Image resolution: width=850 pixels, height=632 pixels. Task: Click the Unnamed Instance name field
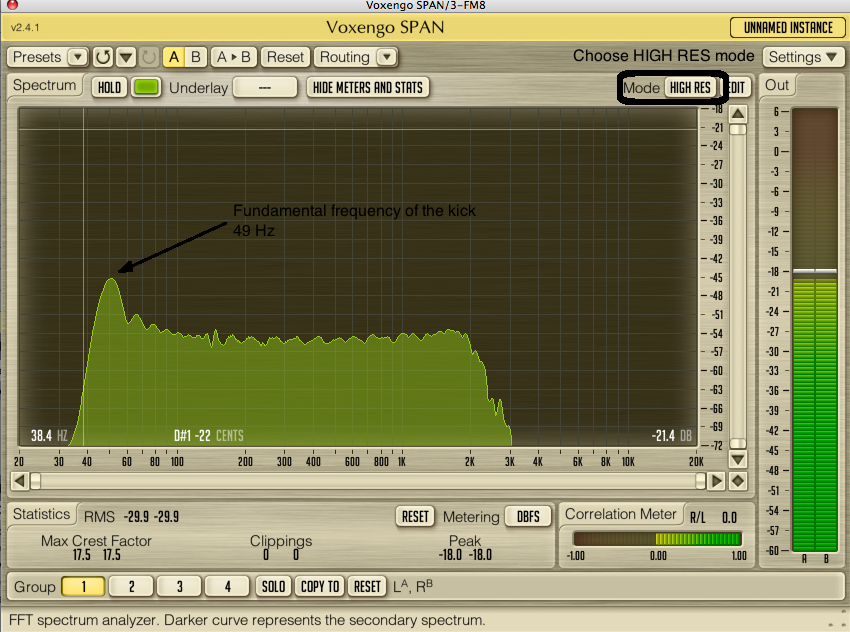788,28
